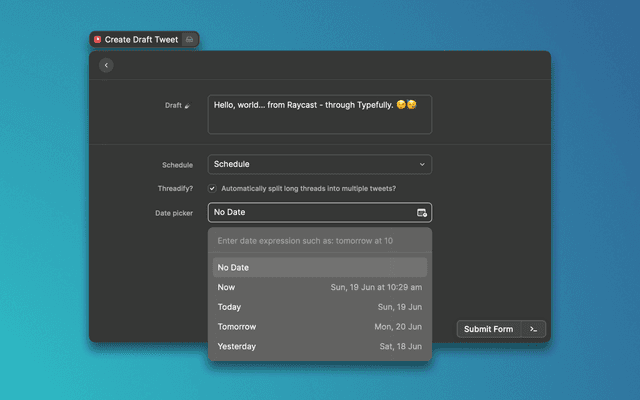This screenshot has height=400, width=640.
Task: Open the actions panel icon beside Submit Form
Action: 534,329
